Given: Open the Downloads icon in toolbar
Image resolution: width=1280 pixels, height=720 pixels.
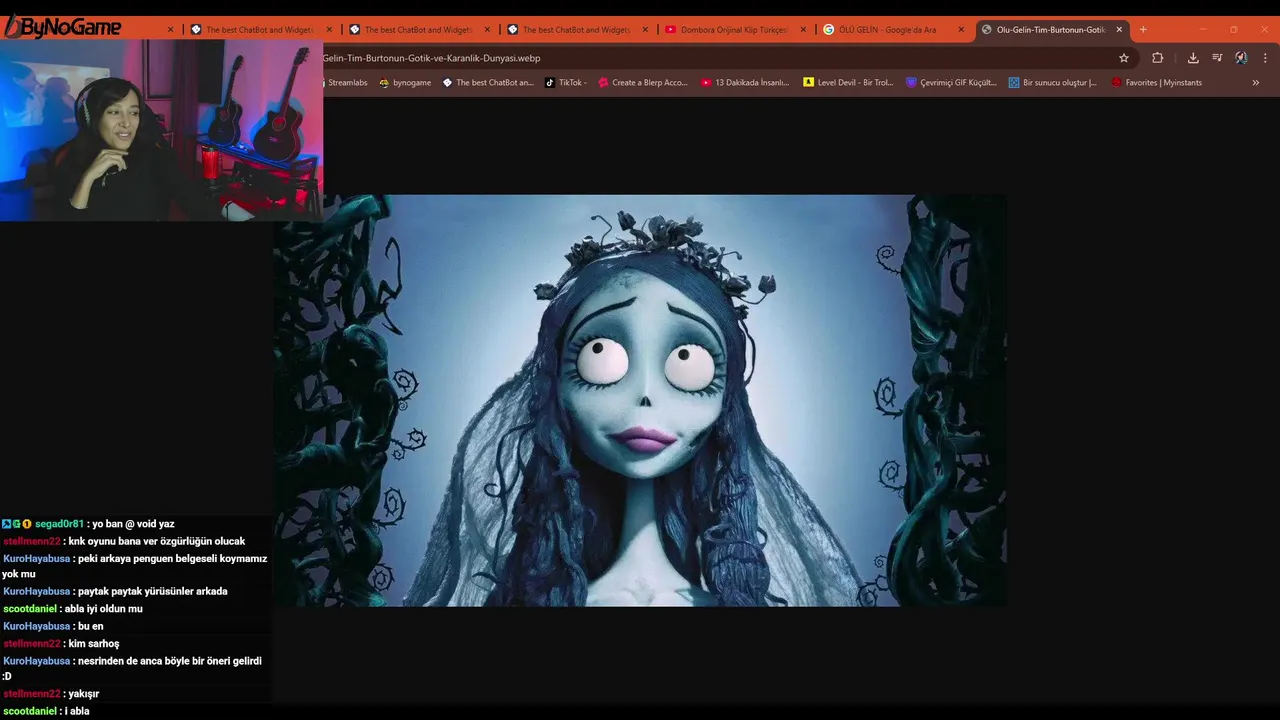Looking at the screenshot, I should (x=1193, y=58).
